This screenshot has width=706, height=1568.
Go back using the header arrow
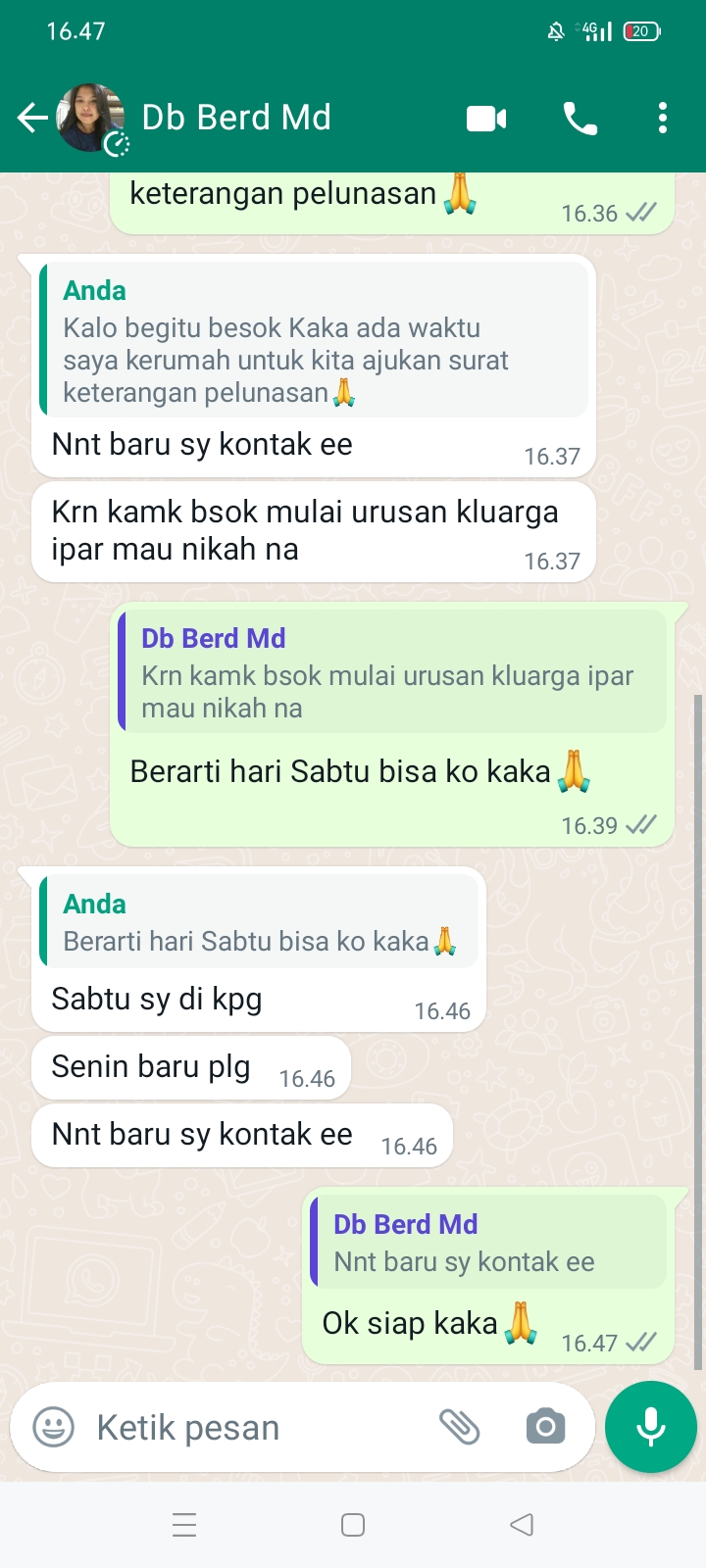click(x=32, y=119)
